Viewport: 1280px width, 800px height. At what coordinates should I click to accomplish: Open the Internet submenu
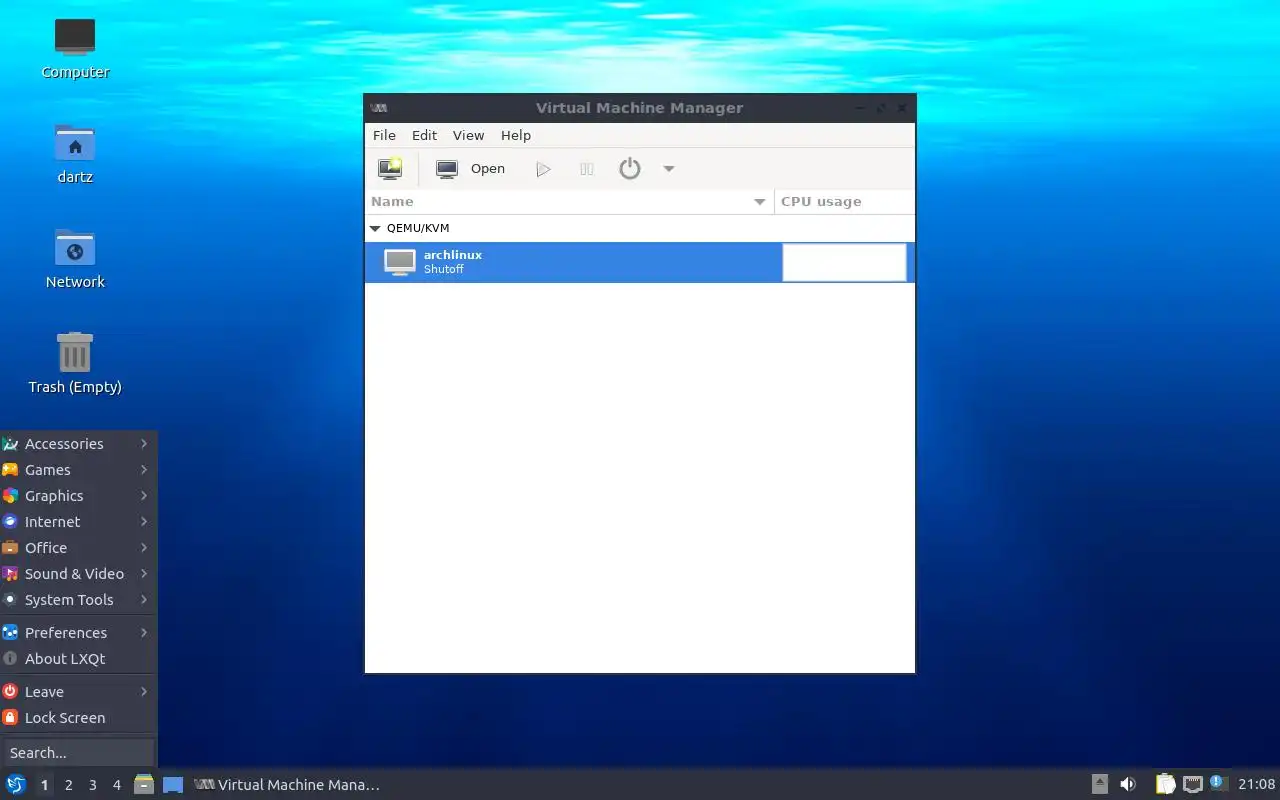(x=77, y=522)
